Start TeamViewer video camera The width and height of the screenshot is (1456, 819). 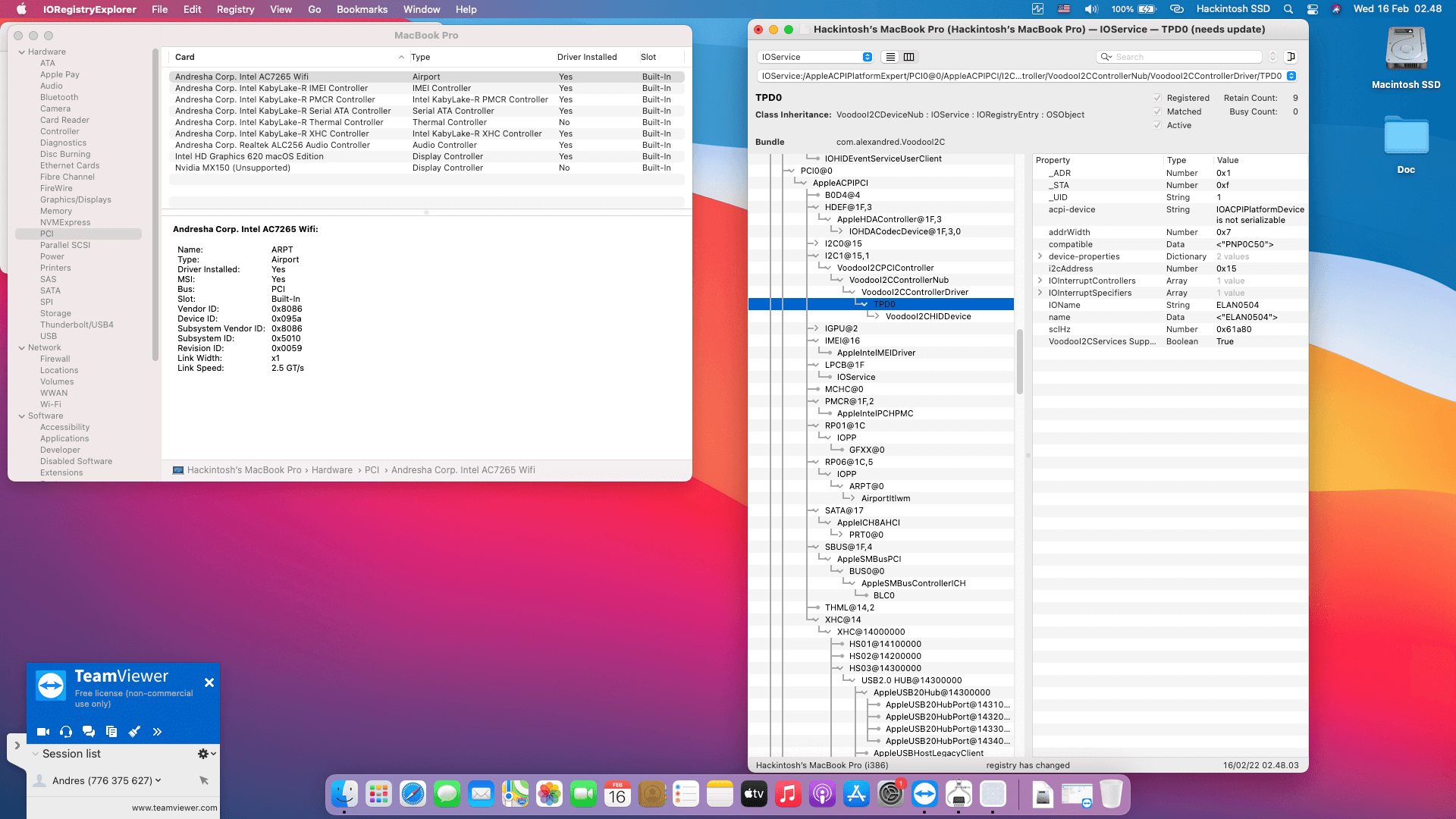43,732
